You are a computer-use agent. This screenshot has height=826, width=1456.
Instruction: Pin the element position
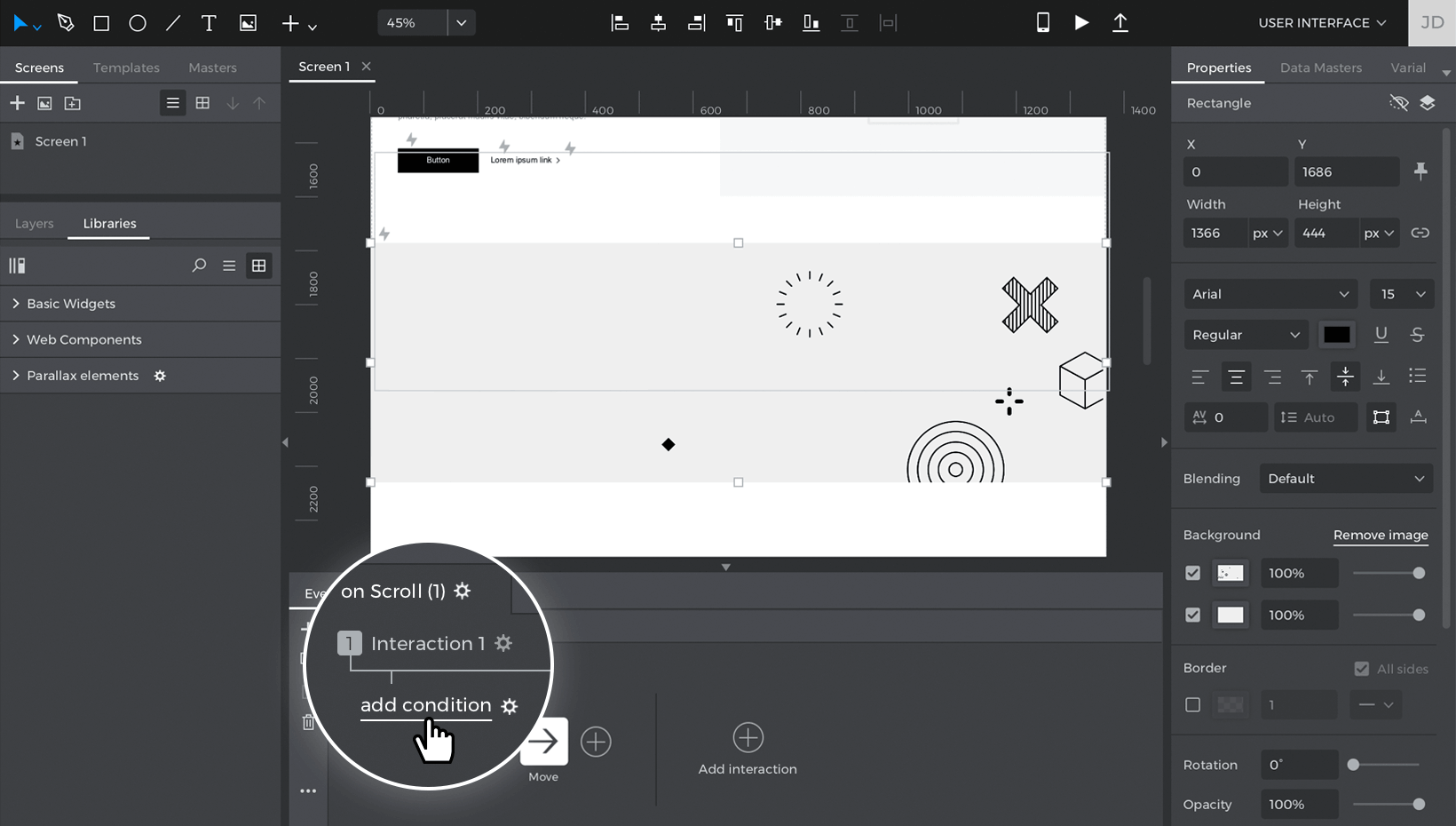pyautogui.click(x=1420, y=171)
